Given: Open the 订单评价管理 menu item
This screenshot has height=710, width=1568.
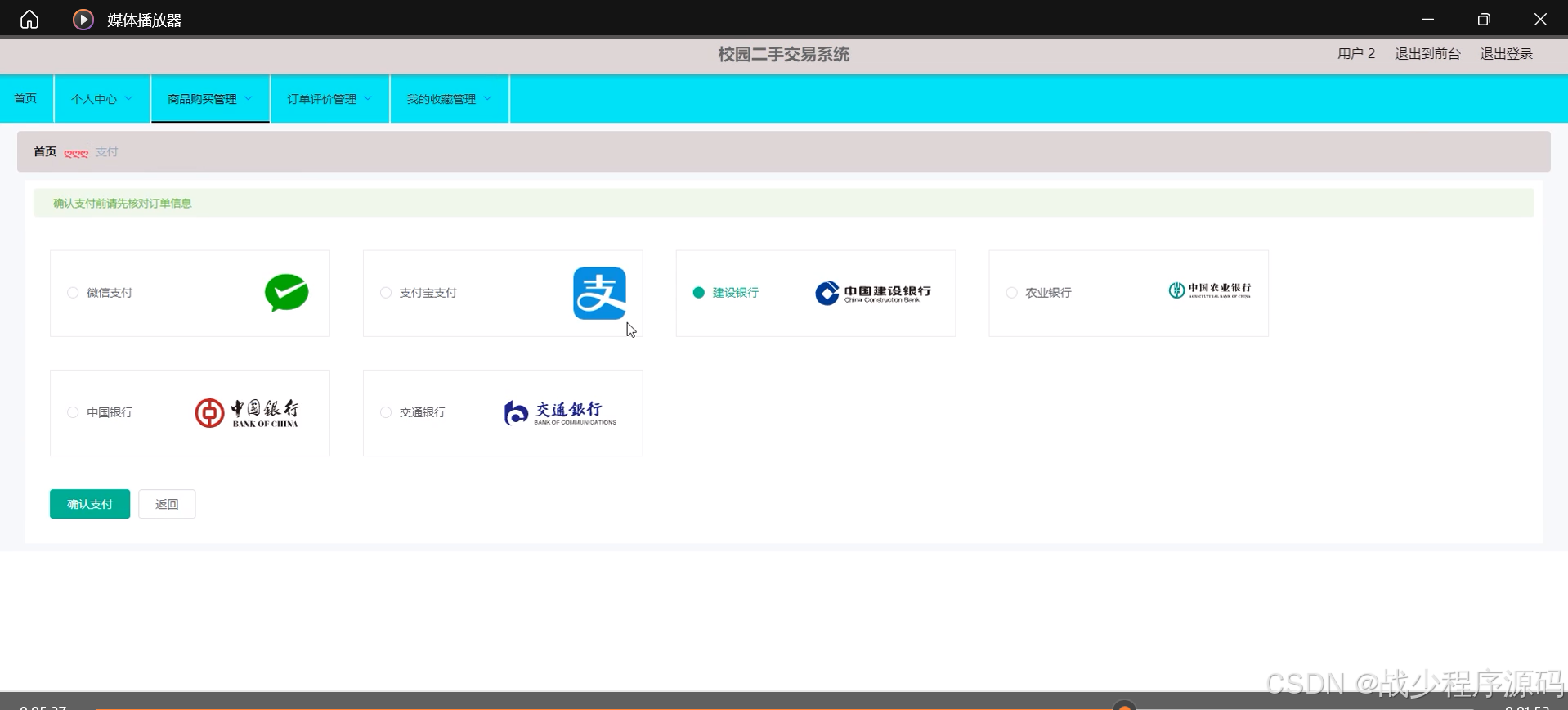Looking at the screenshot, I should click(329, 98).
